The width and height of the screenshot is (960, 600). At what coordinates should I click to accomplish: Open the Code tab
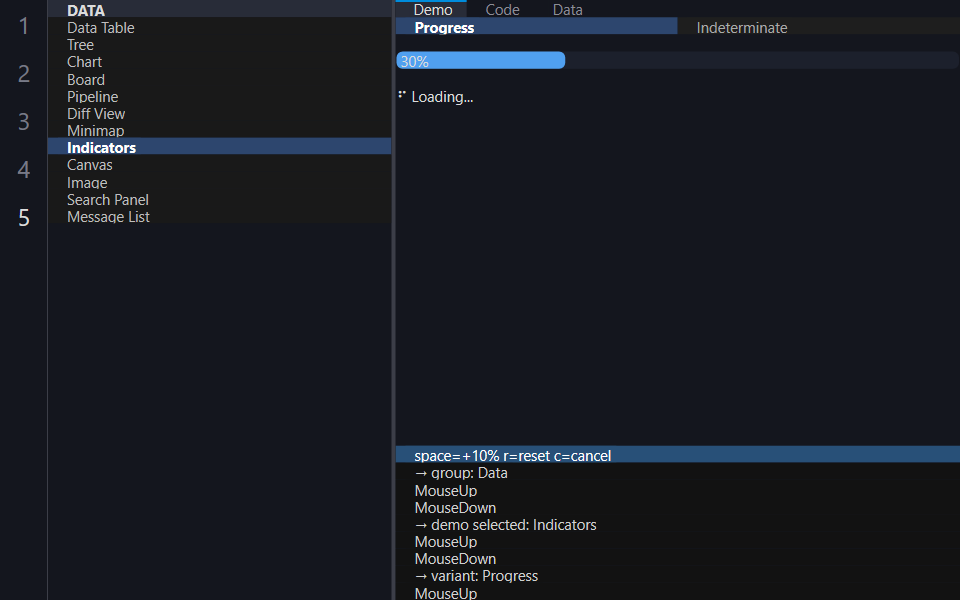[x=503, y=9]
